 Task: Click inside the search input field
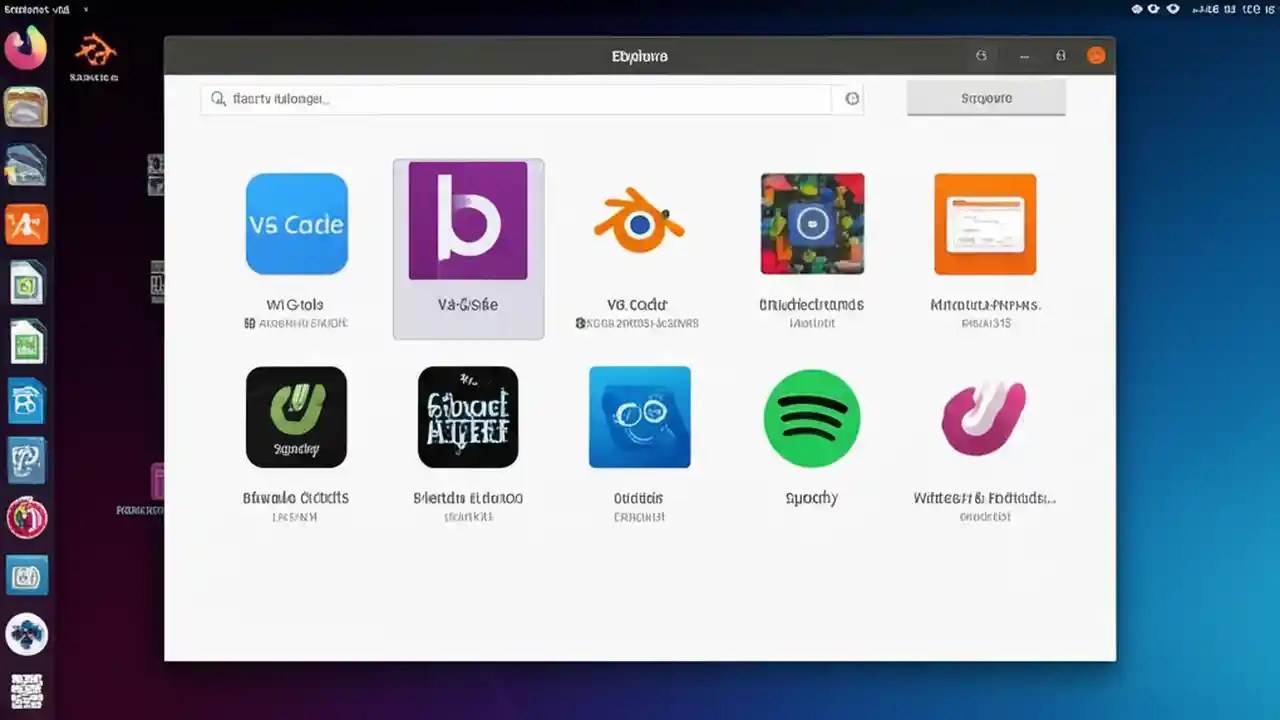[500, 98]
